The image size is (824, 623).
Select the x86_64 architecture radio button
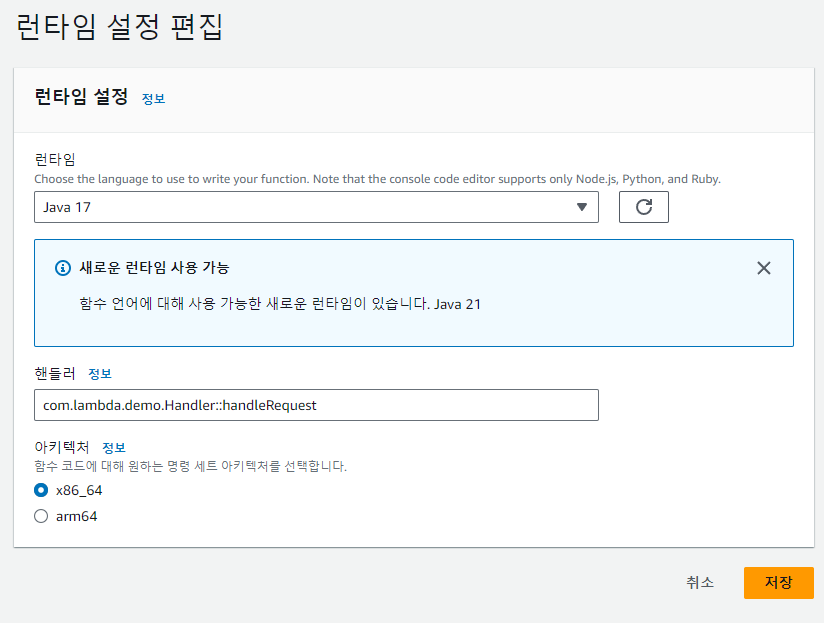tap(41, 490)
